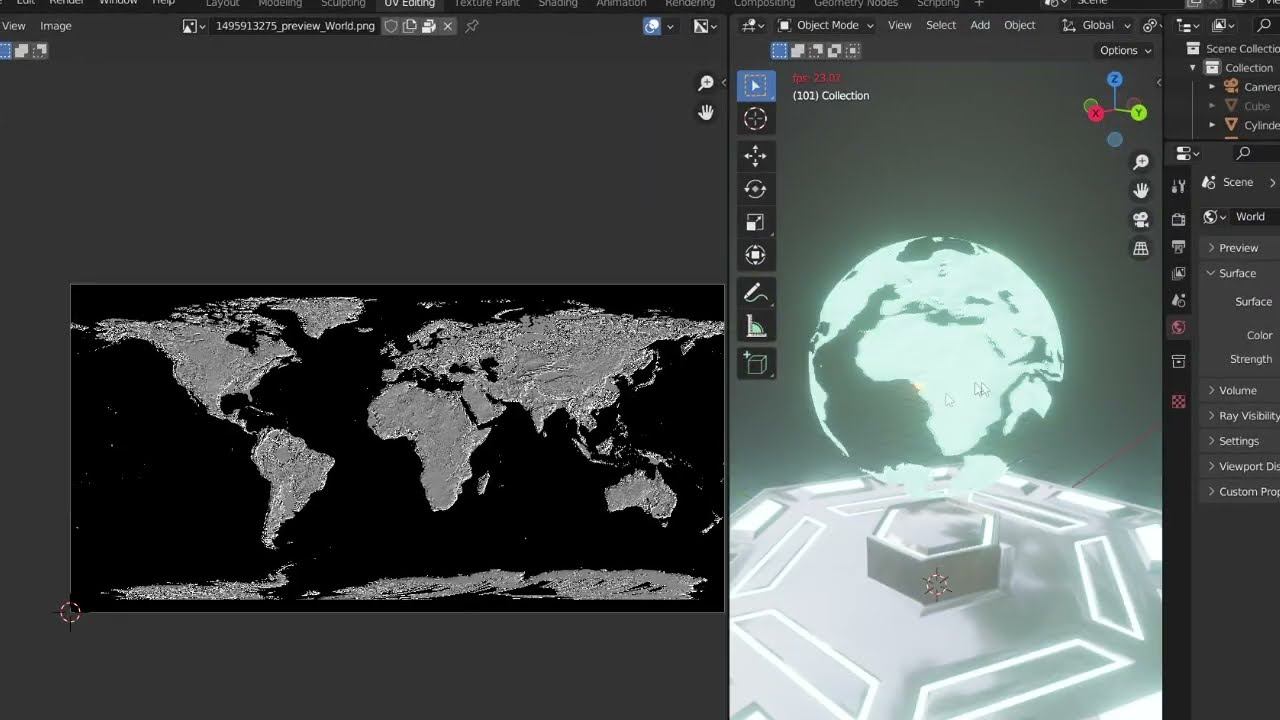Enable intersect selection mode in viewport header
This screenshot has width=1280, height=720.
(852, 50)
